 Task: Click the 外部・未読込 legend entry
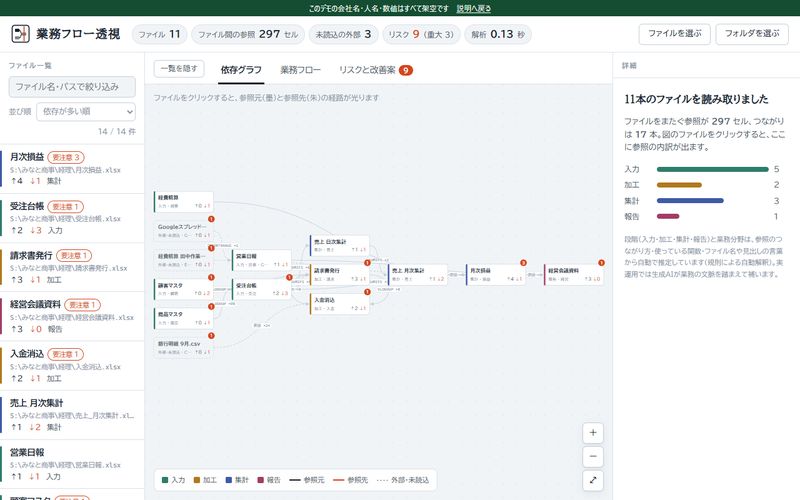point(403,480)
